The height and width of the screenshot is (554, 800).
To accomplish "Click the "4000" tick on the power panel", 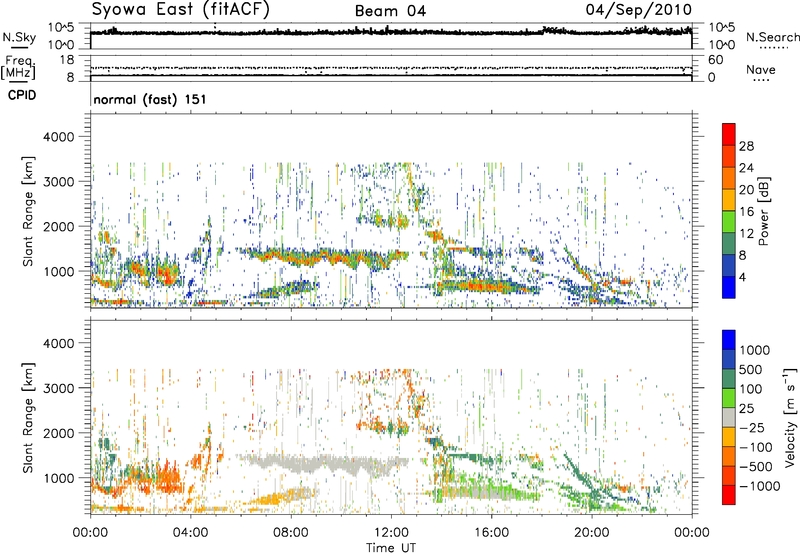I will (x=60, y=137).
